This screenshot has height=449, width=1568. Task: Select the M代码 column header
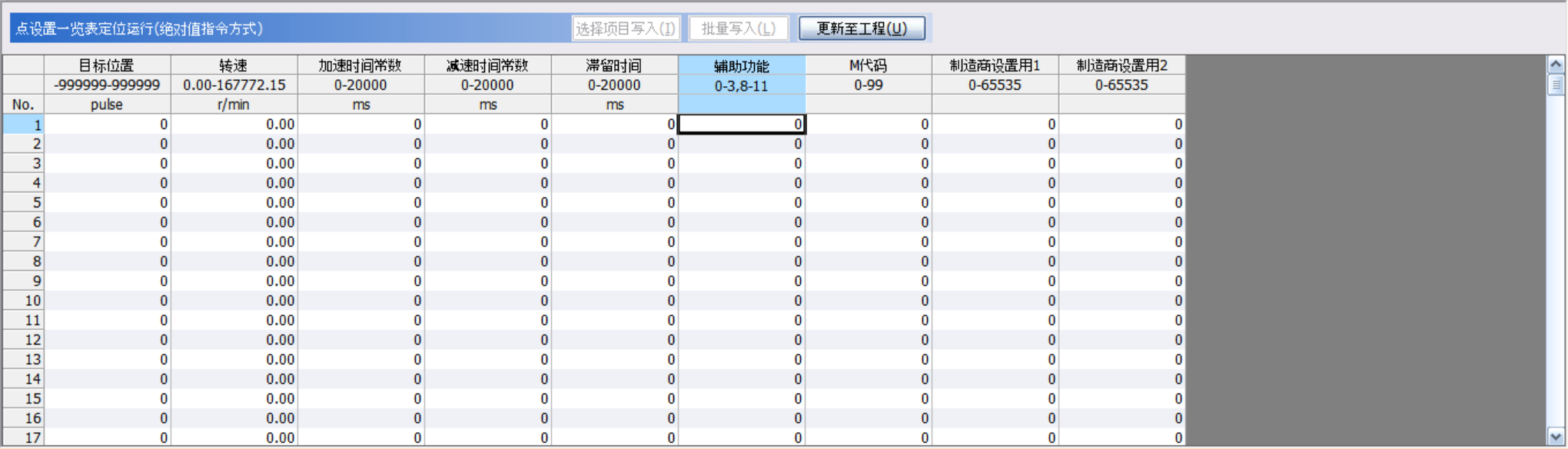click(x=868, y=65)
